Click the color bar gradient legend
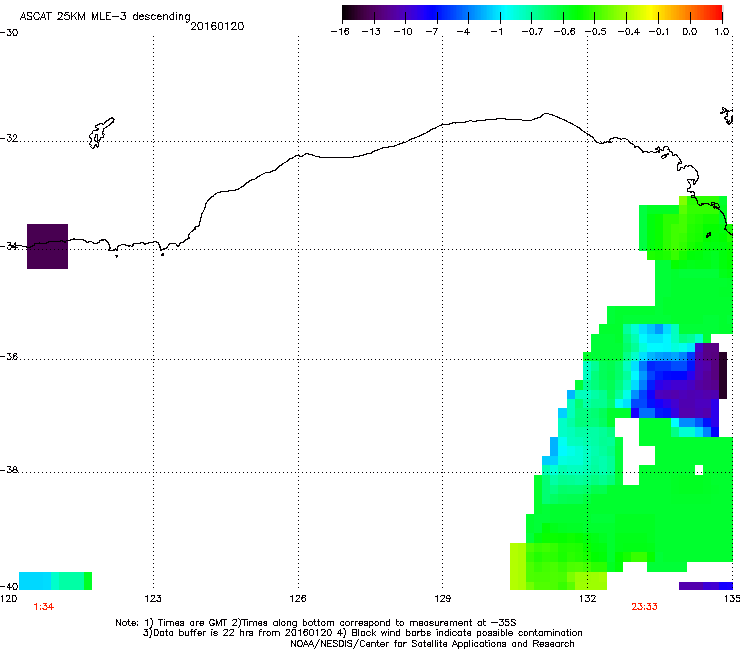The width and height of the screenshot is (740, 650). pyautogui.click(x=532, y=12)
